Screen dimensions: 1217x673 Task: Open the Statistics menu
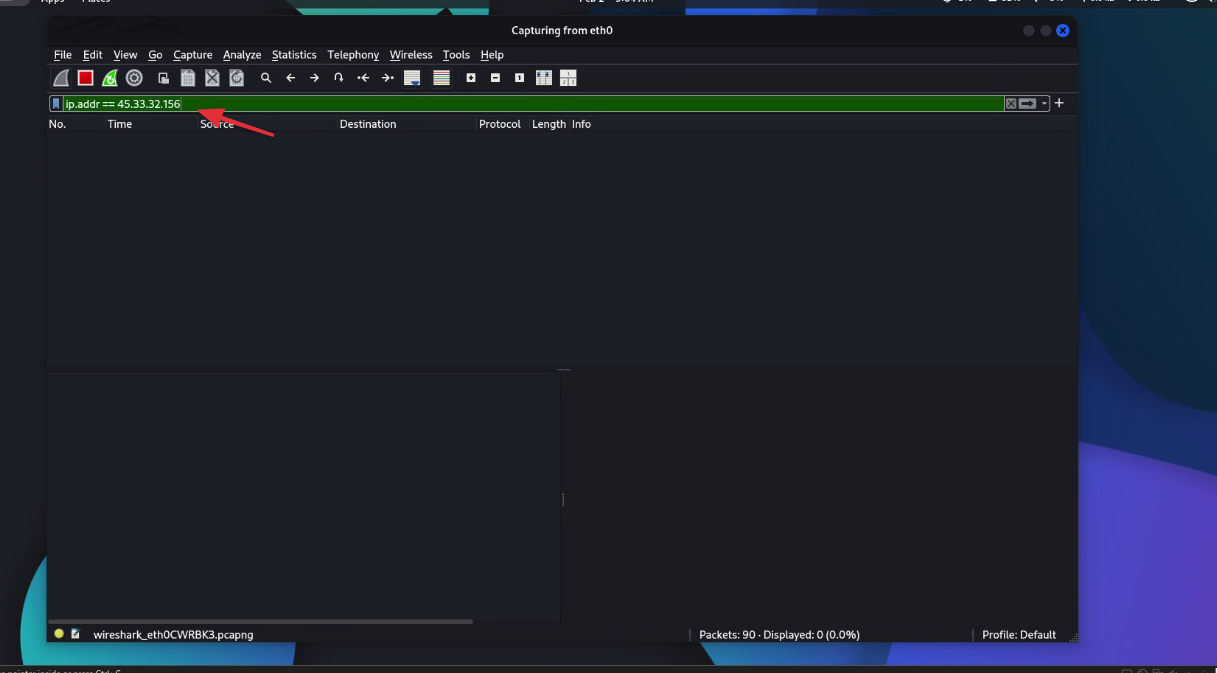294,55
